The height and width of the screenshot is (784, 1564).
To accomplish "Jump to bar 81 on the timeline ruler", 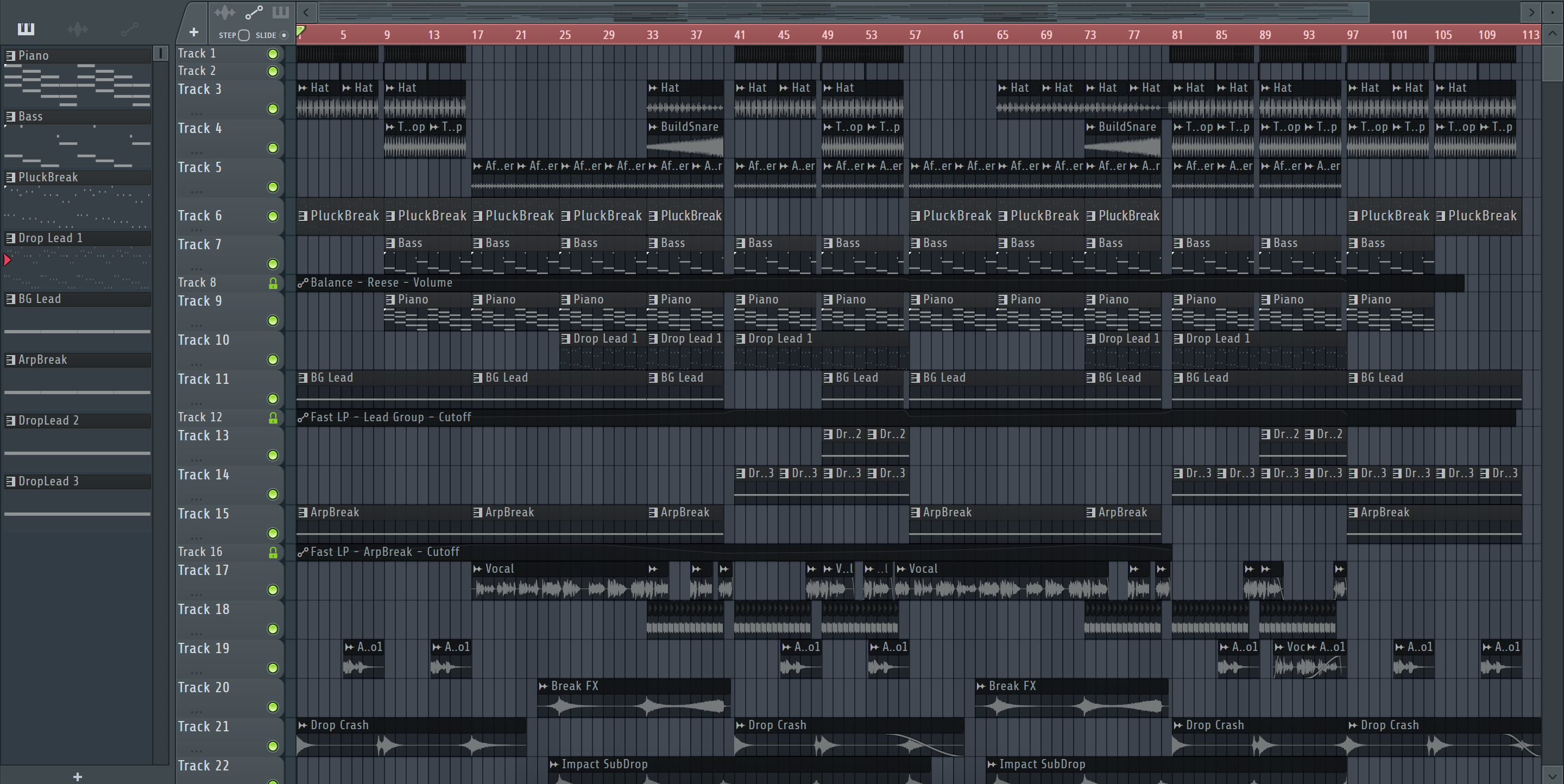I will tap(1177, 35).
